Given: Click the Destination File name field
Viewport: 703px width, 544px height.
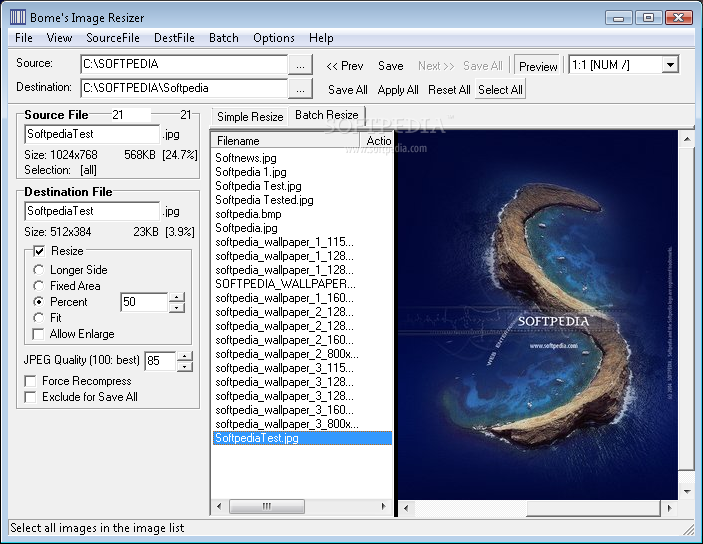Looking at the screenshot, I should (92, 211).
